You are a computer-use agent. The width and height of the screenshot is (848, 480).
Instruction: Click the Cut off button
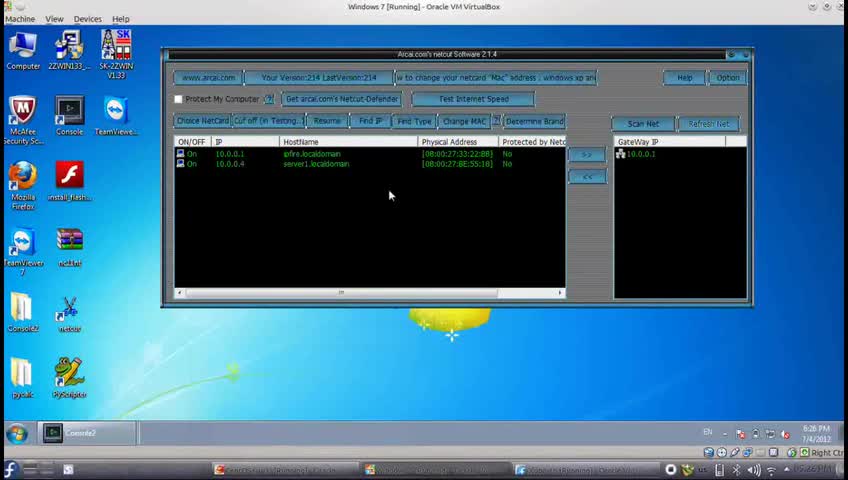[x=268, y=121]
